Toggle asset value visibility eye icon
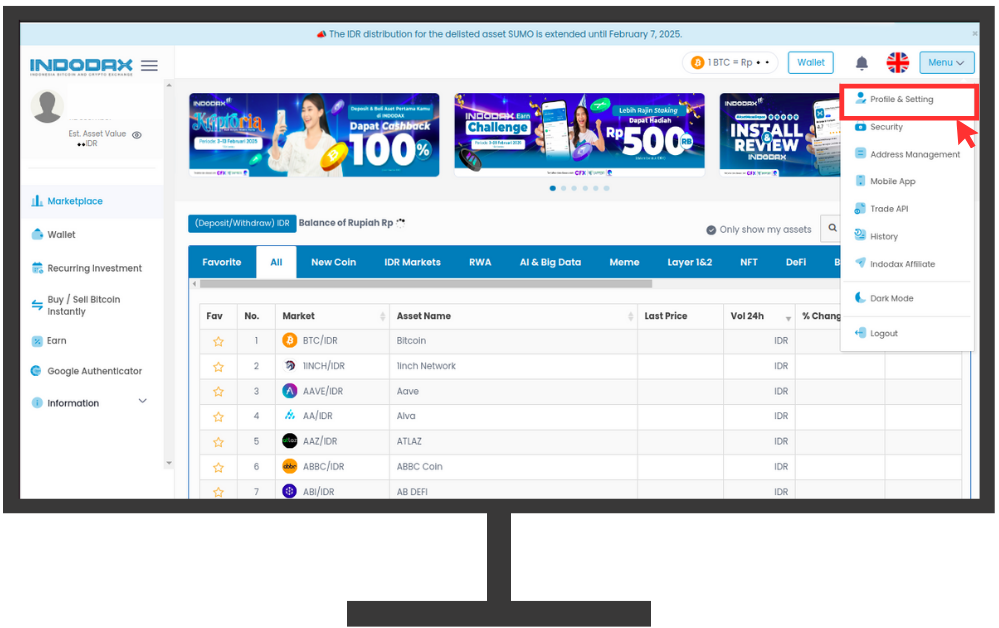The width and height of the screenshot is (999, 628). tap(137, 134)
